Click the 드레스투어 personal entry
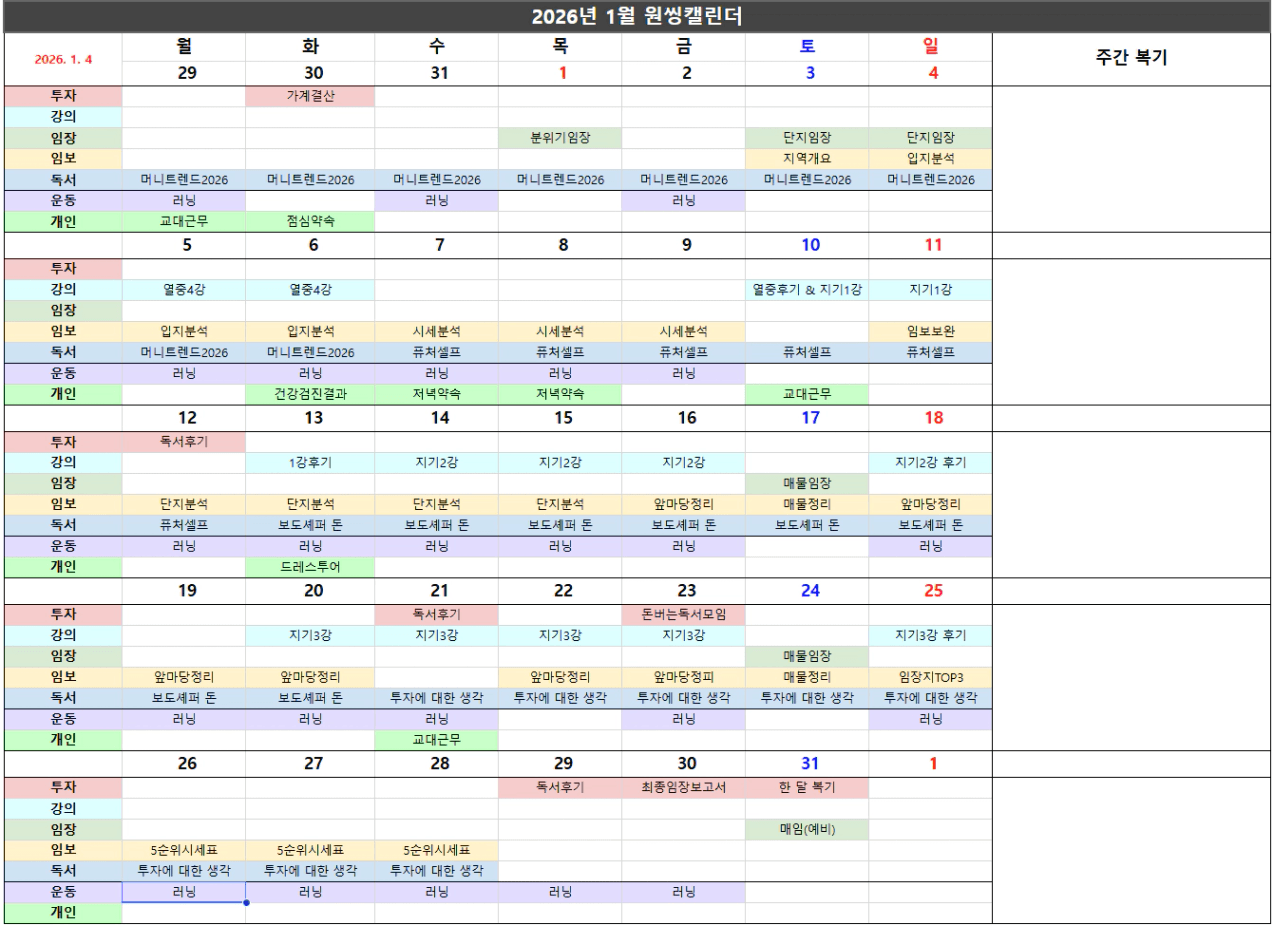The image size is (1274, 925). (x=310, y=567)
